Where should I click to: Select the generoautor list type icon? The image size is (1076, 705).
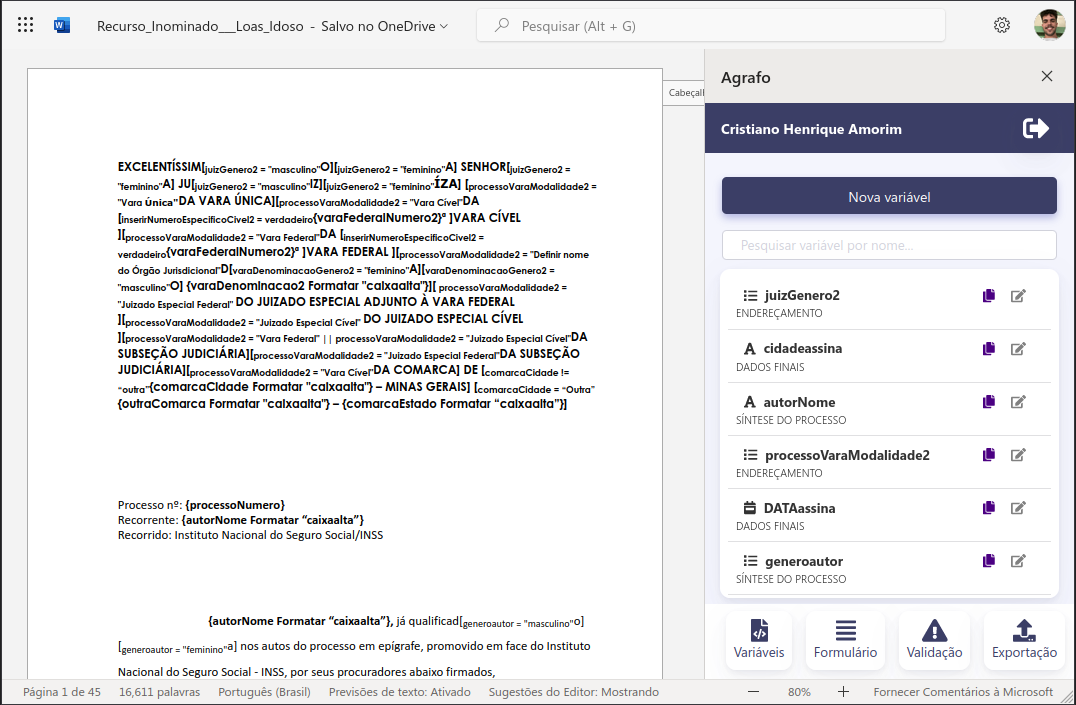(750, 561)
